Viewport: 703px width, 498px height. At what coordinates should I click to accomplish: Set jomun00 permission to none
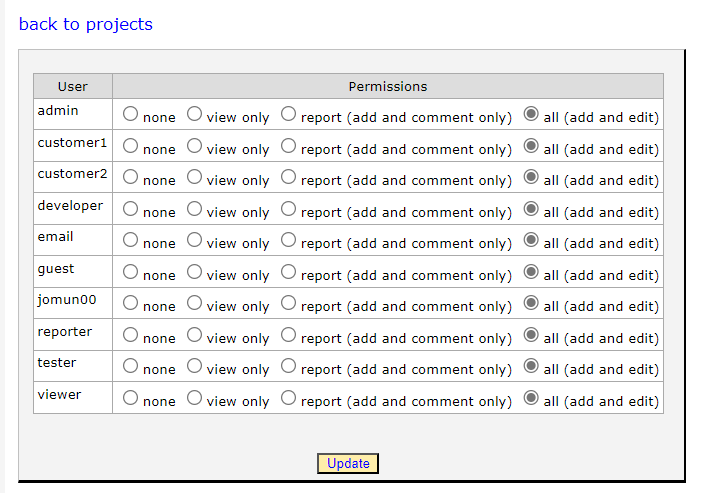point(130,303)
